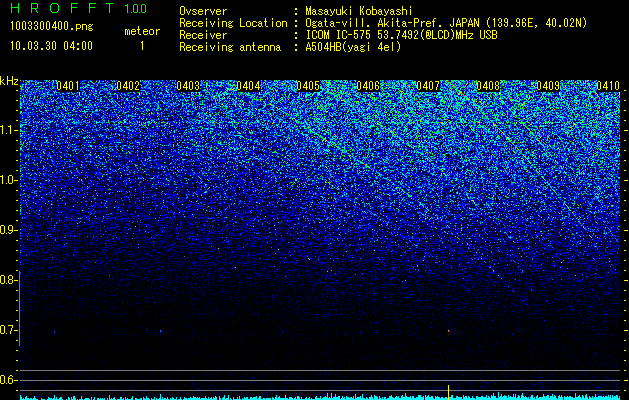Click the 0.9 kHz axis label
This screenshot has height=400, width=629.
coord(8,230)
